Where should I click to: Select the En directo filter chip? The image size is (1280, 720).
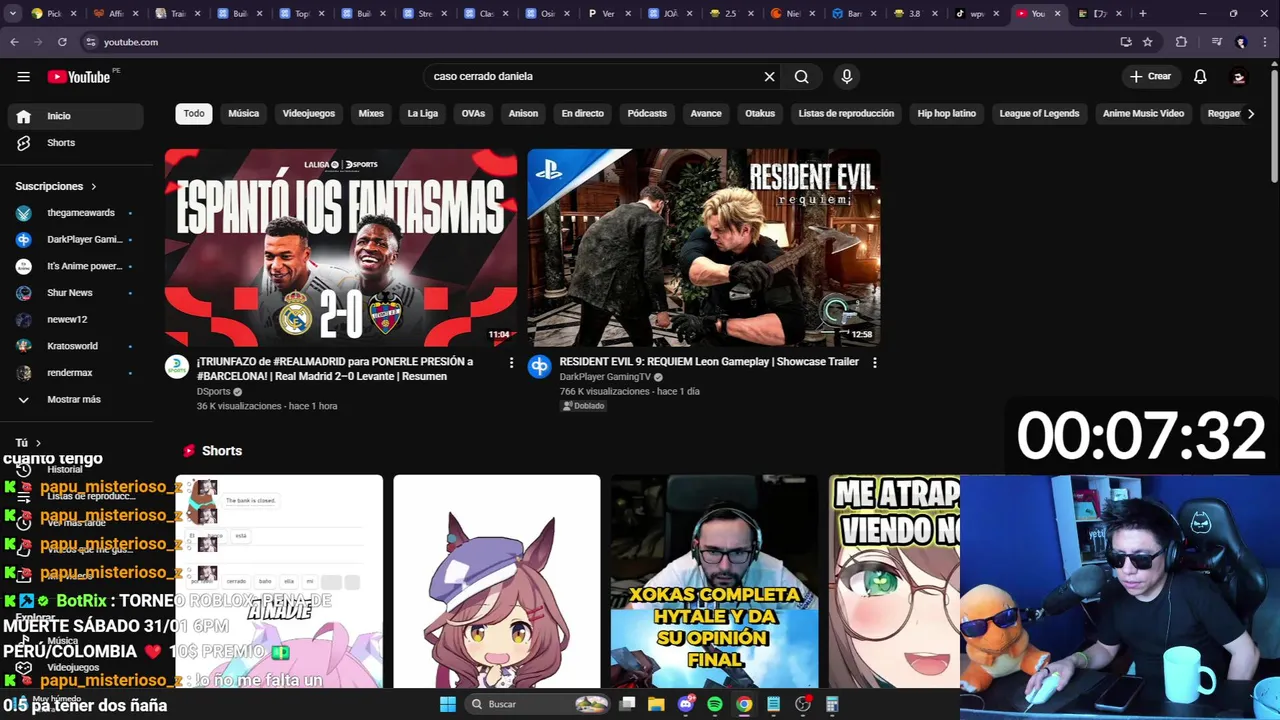coord(582,114)
